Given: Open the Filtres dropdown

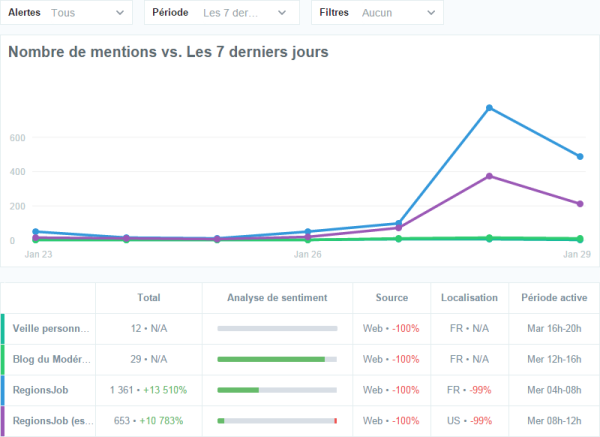Looking at the screenshot, I should click(378, 13).
